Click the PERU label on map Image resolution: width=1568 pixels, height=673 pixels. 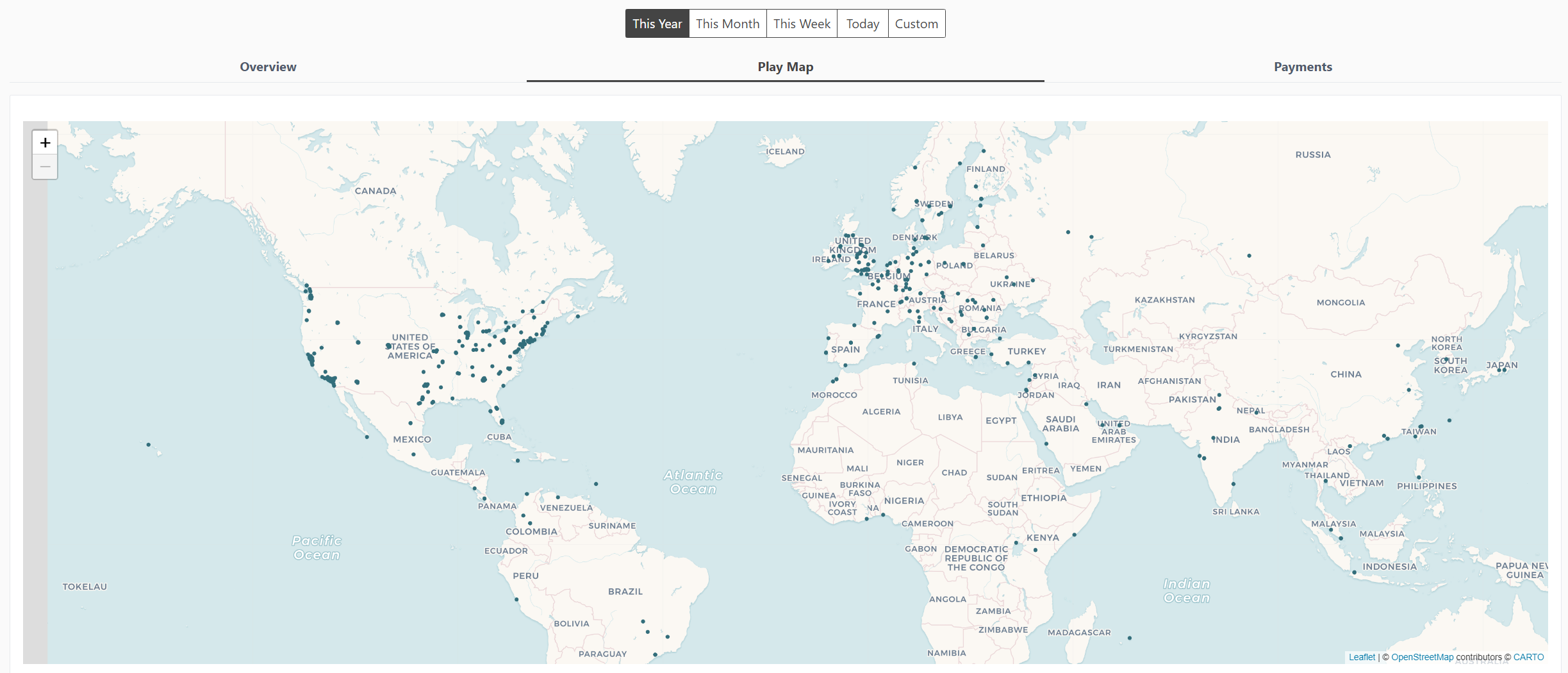(x=525, y=576)
